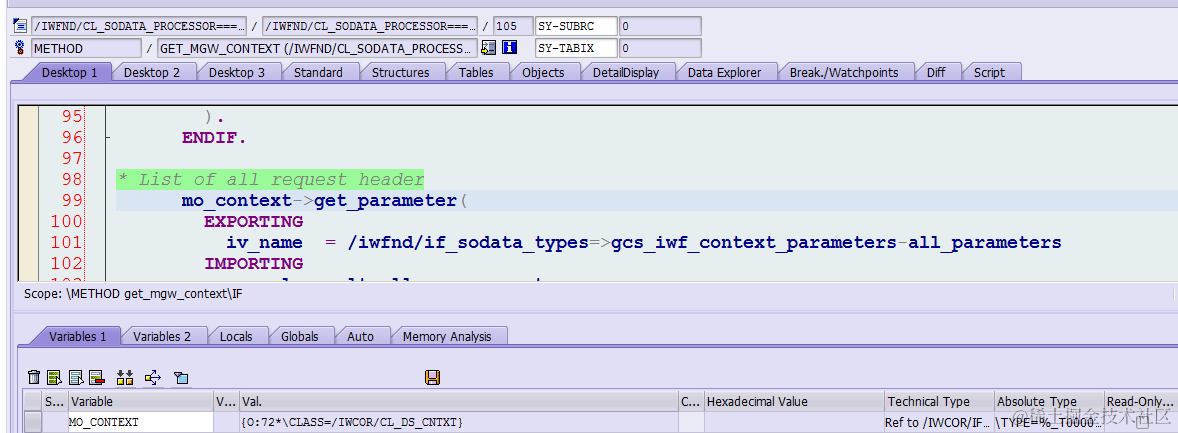The height and width of the screenshot is (433, 1178).
Task: Click the 'List of all request header' comment
Action: pyautogui.click(x=270, y=180)
